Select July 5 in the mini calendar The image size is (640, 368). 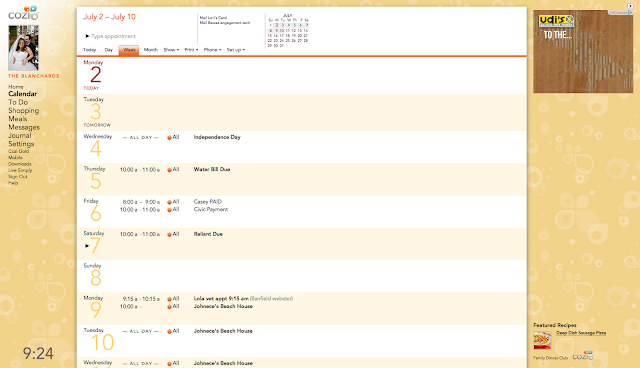[294, 25]
